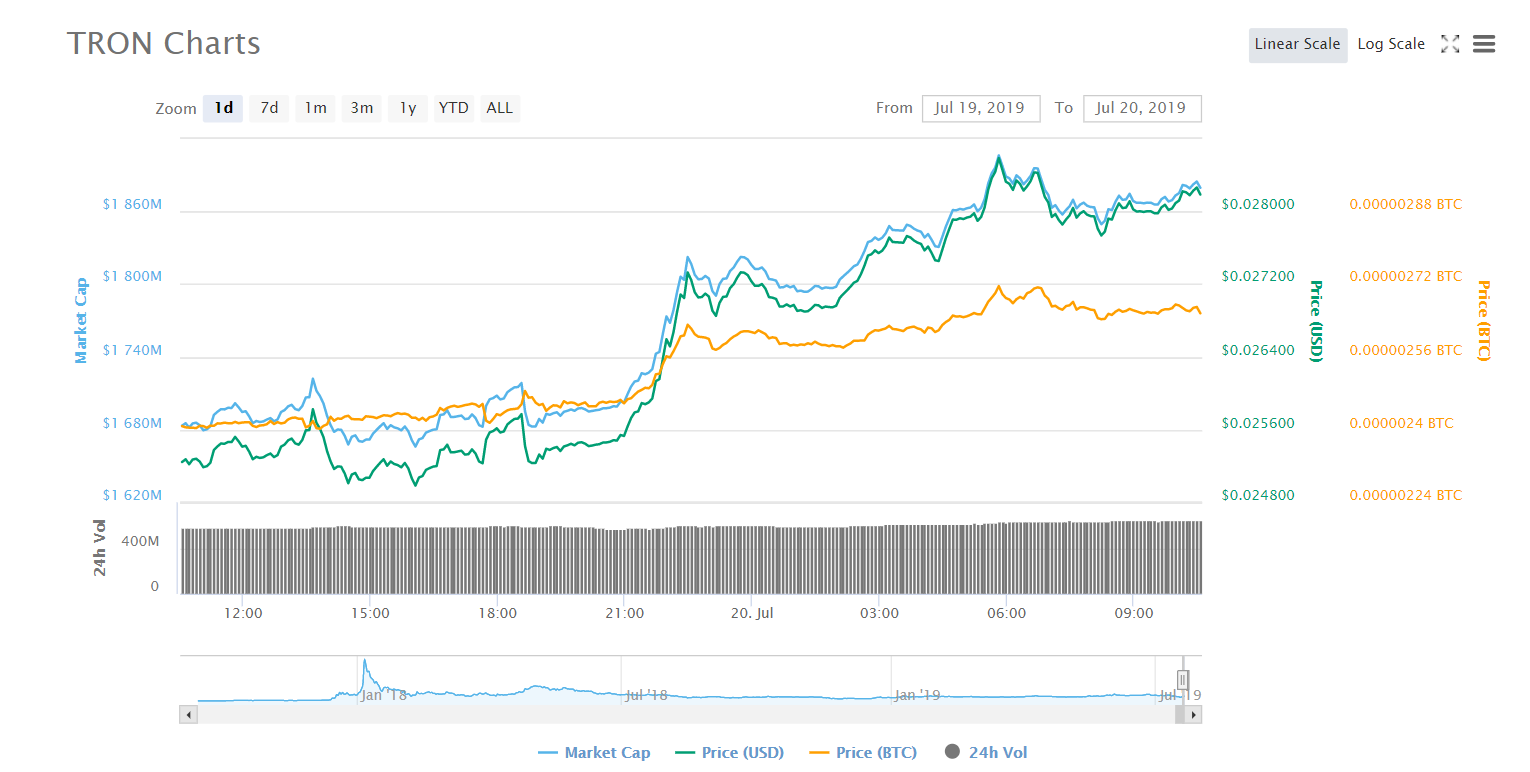Viewport: 1530px width, 772px height.
Task: Click the $1 620M market cap label
Action: tap(132, 496)
